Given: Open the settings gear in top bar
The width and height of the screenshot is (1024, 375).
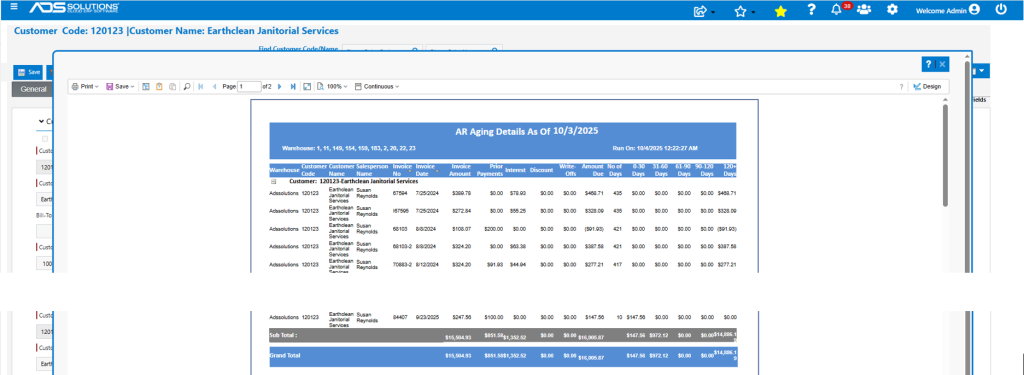Looking at the screenshot, I should click(x=892, y=10).
